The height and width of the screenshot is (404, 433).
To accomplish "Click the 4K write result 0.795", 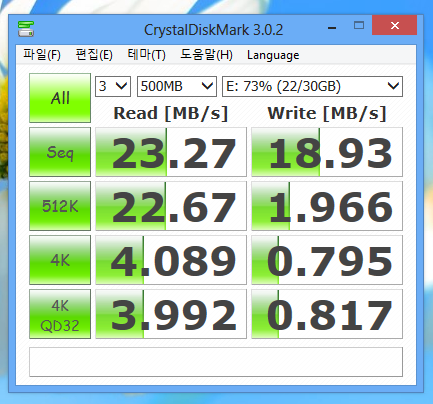I will [x=327, y=260].
